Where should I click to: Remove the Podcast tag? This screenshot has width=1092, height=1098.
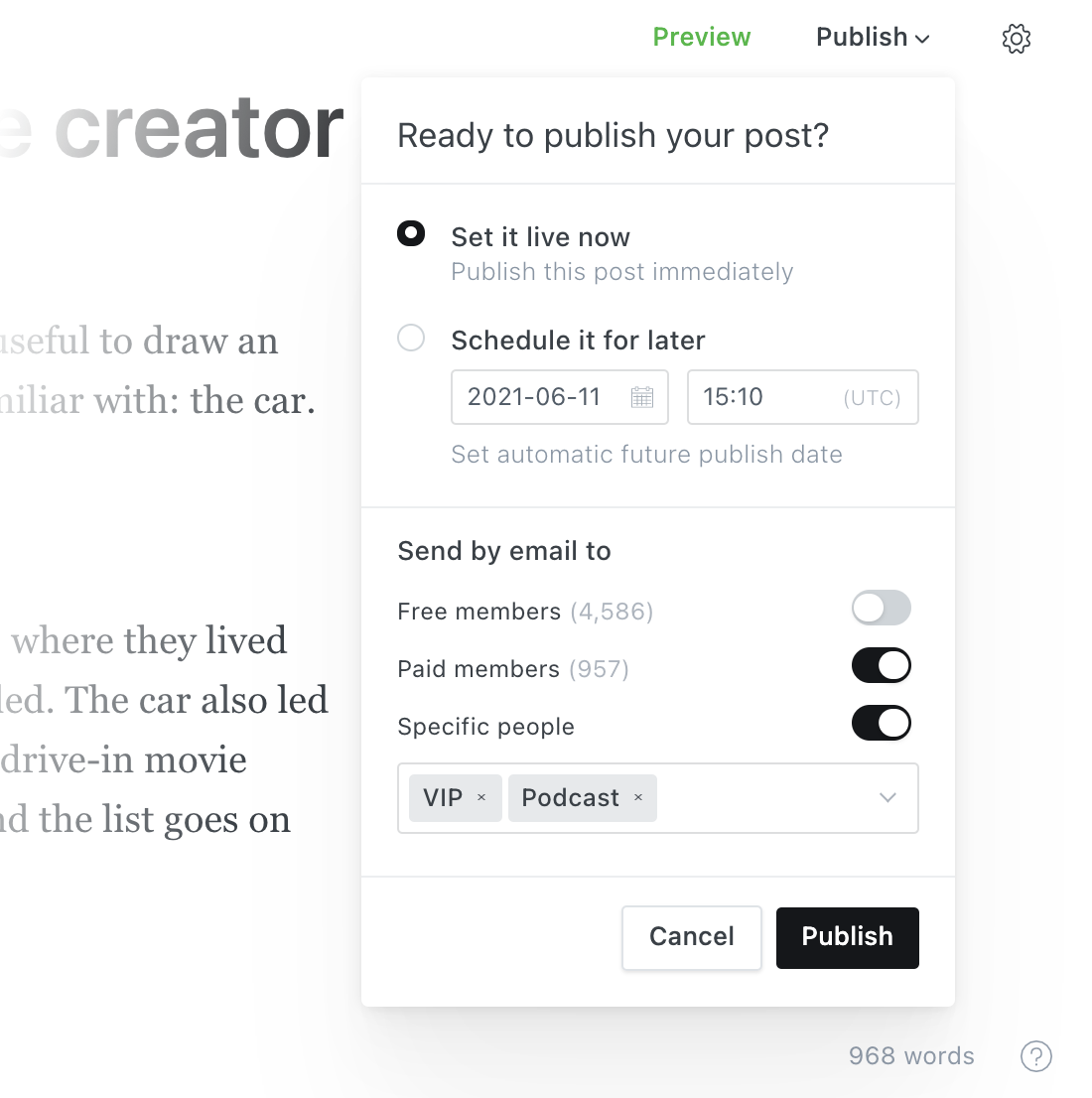(x=638, y=797)
